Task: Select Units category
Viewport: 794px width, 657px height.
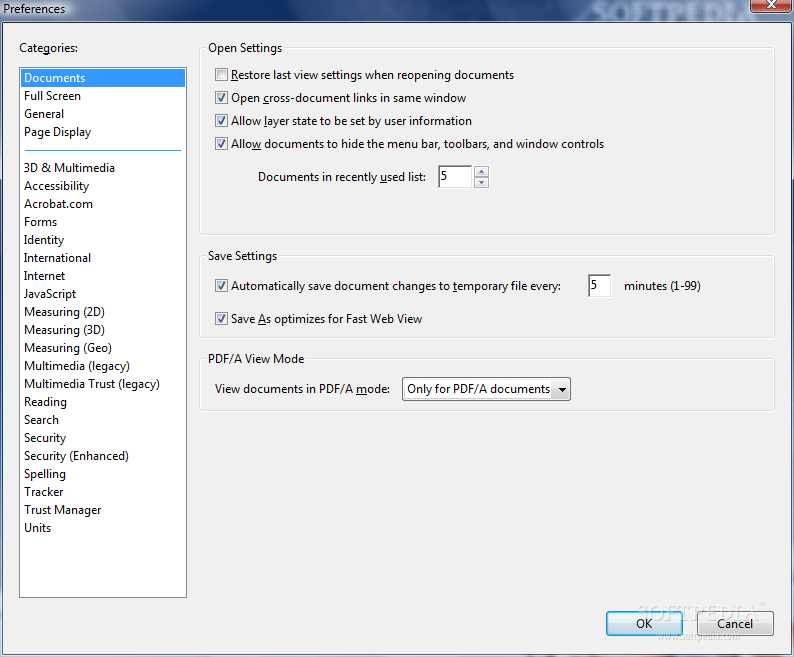Action: pos(103,527)
